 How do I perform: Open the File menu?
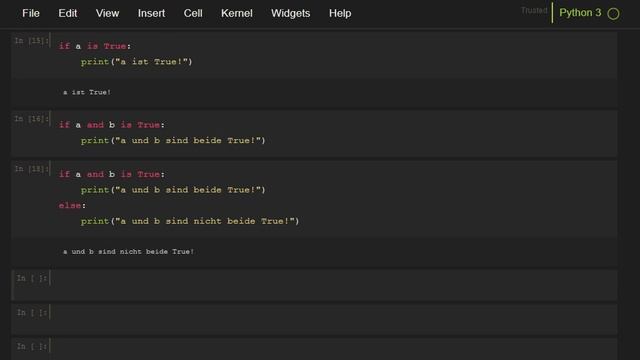31,13
